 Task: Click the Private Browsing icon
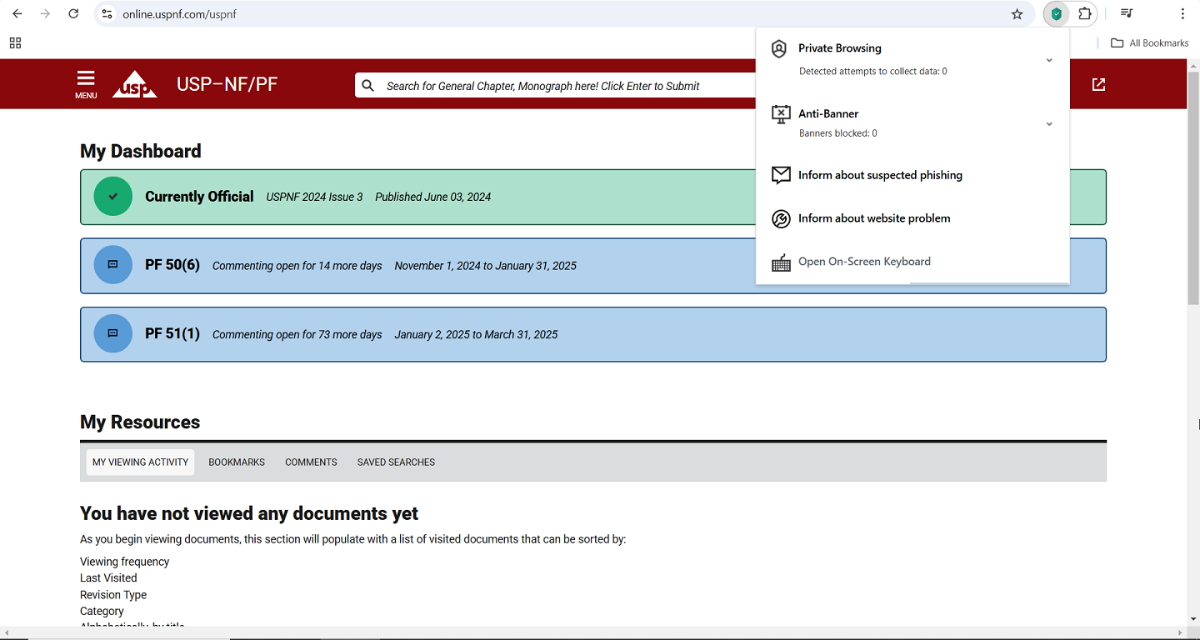pos(780,48)
